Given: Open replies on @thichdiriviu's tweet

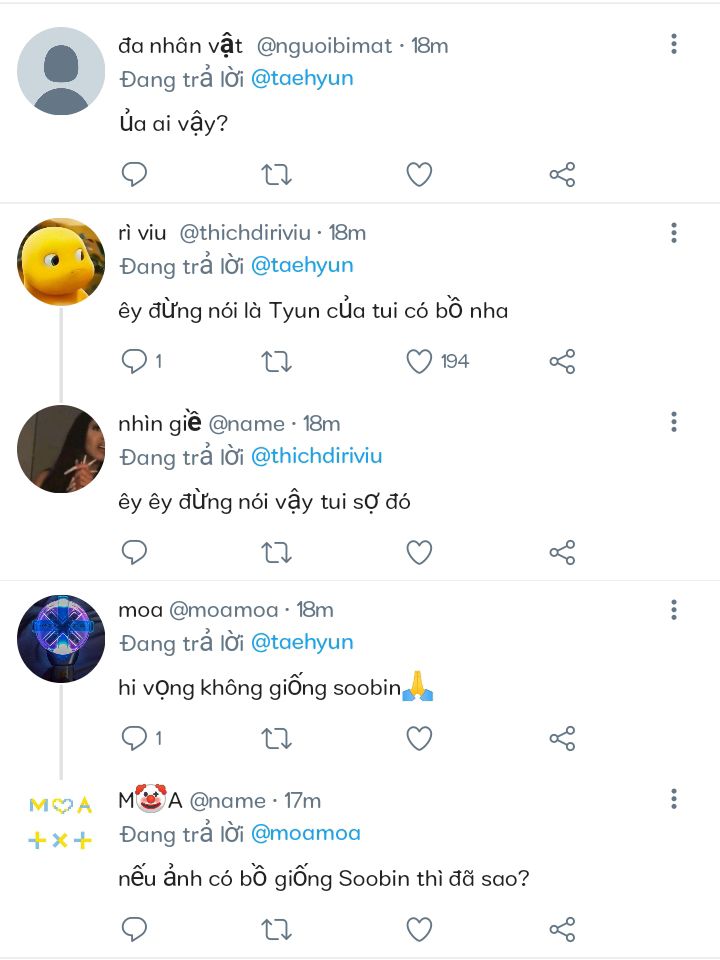Looking at the screenshot, I should click(134, 361).
